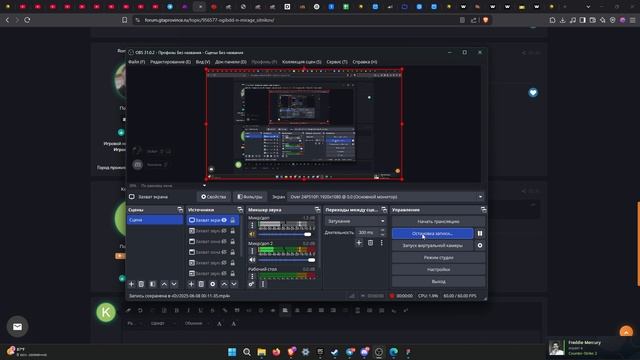The height and width of the screenshot is (360, 640).
Task: Open Справка menu in OBS
Action: click(x=364, y=62)
